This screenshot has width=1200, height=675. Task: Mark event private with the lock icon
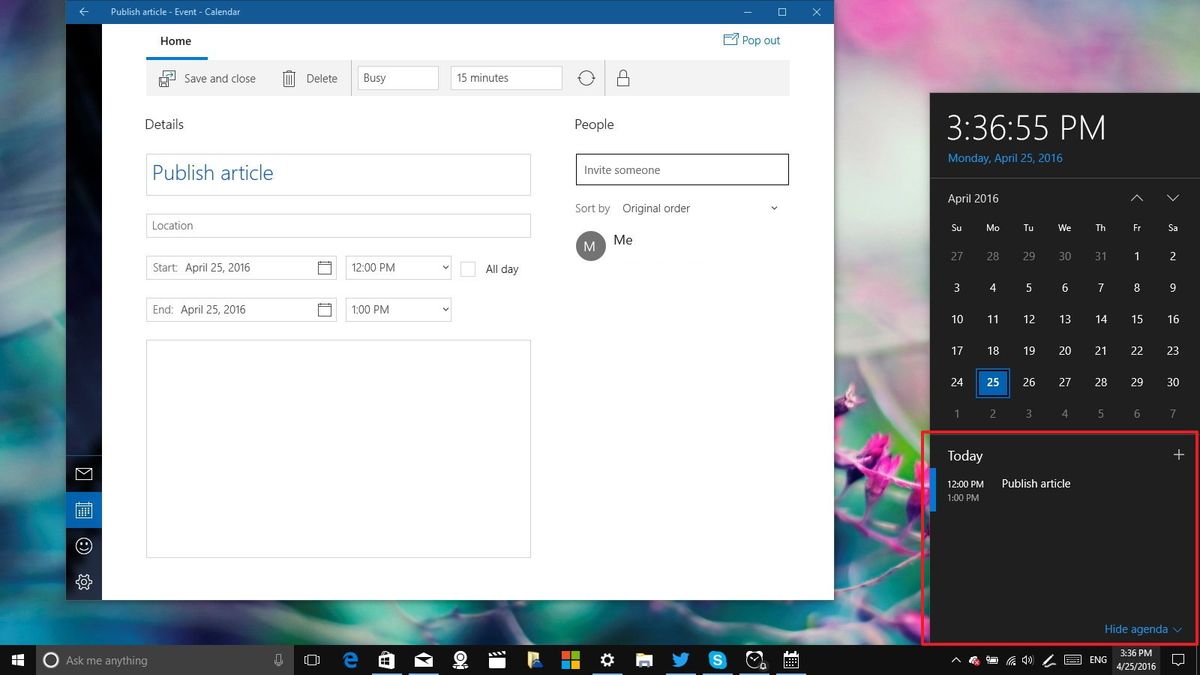pos(623,77)
